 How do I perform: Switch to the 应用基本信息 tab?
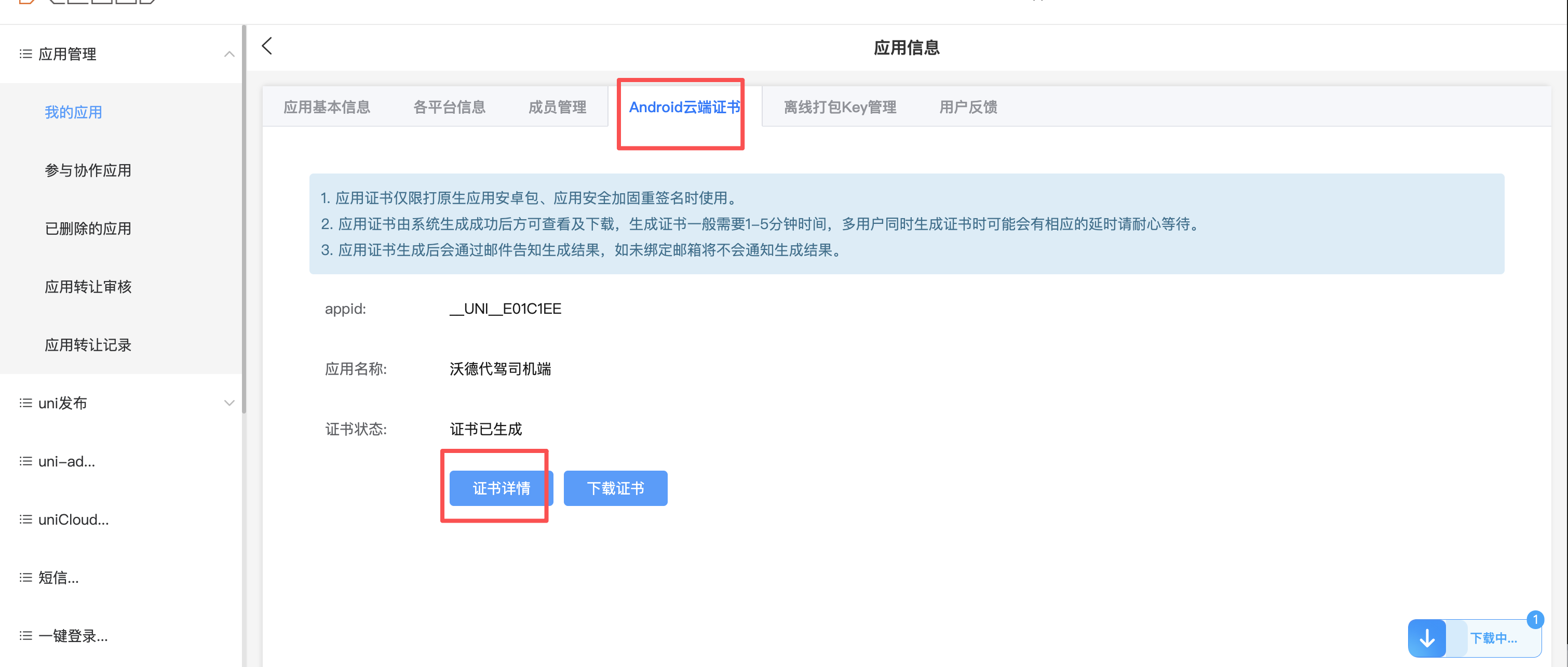pyautogui.click(x=327, y=107)
